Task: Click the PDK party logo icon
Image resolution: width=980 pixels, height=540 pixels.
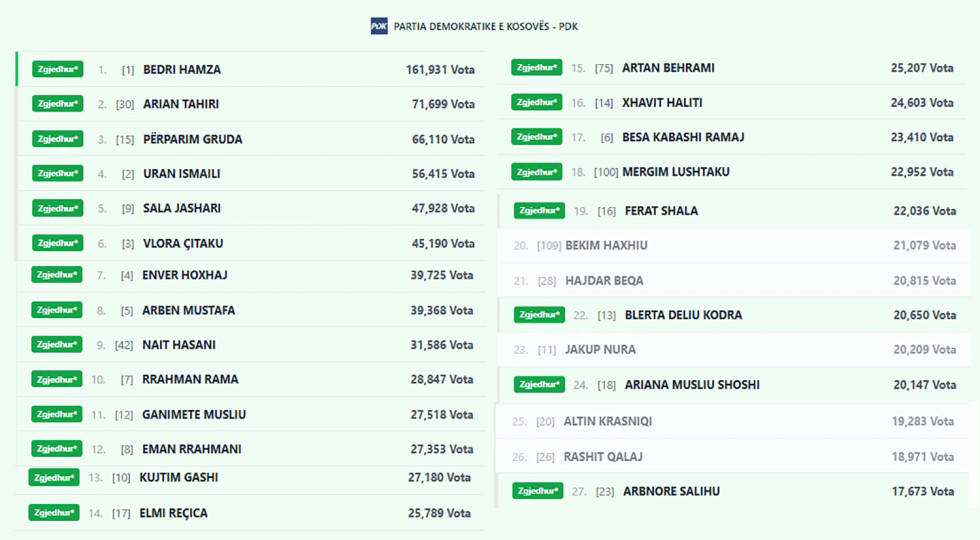Action: (379, 26)
